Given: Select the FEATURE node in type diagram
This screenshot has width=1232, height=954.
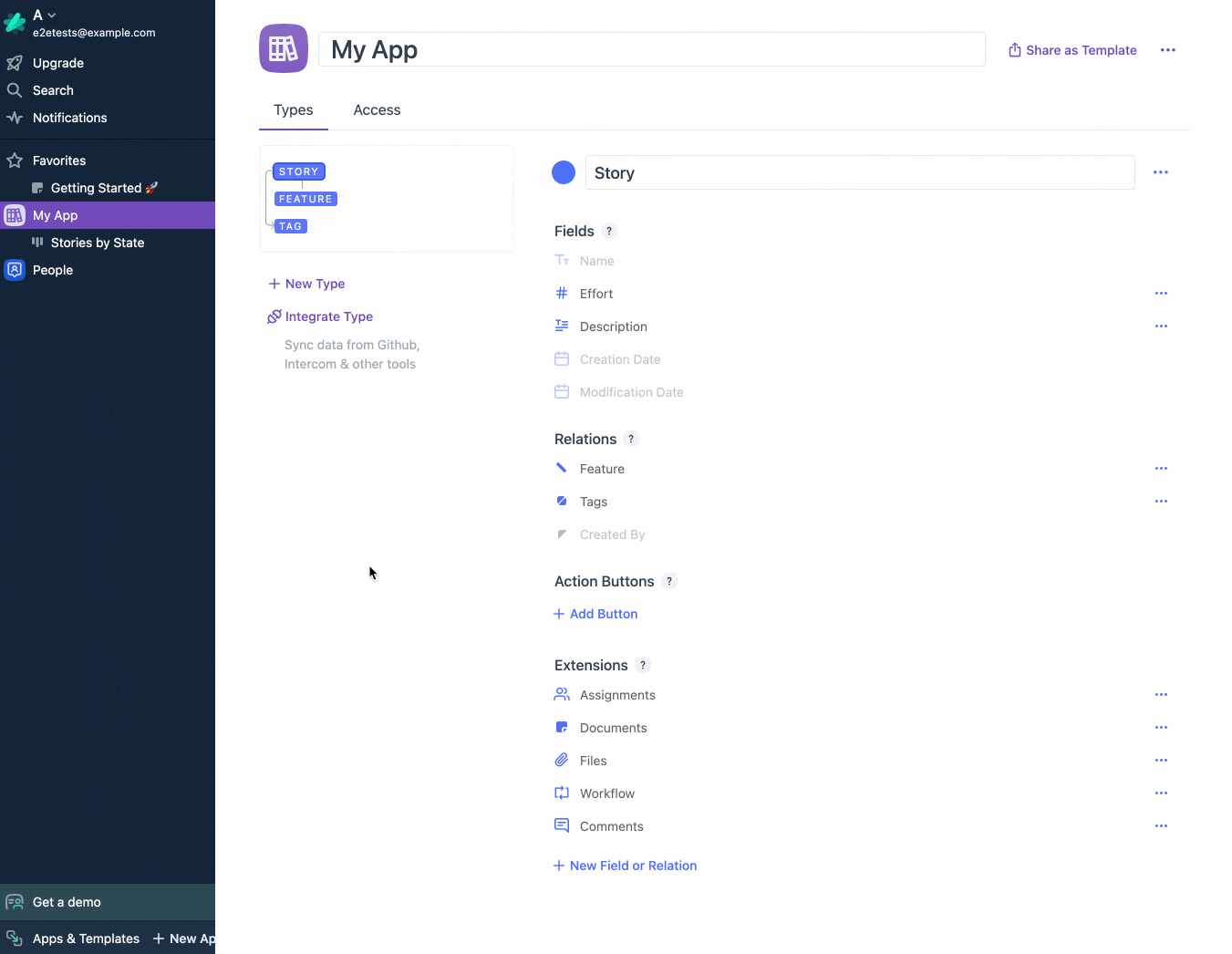Looking at the screenshot, I should click(x=305, y=199).
